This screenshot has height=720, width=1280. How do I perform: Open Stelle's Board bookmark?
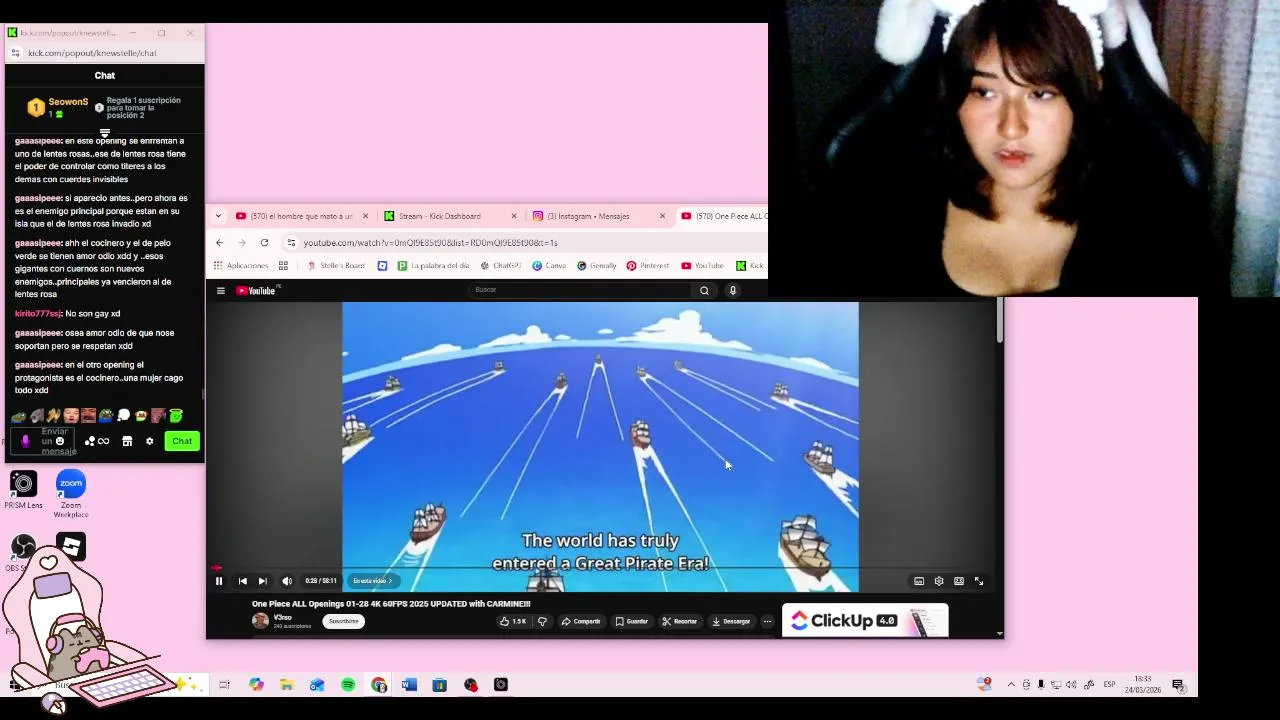336,266
